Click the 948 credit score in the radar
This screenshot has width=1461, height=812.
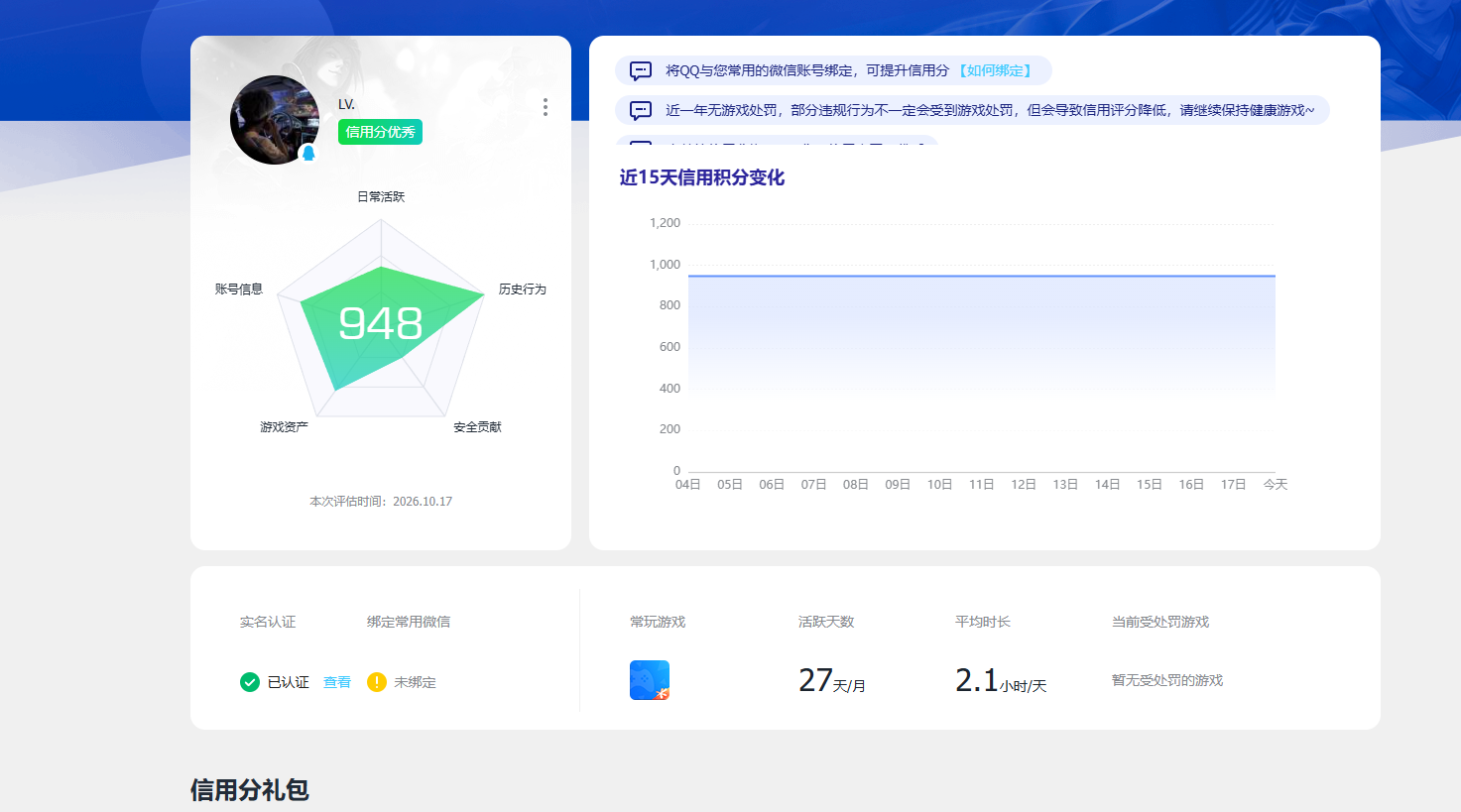click(x=381, y=323)
